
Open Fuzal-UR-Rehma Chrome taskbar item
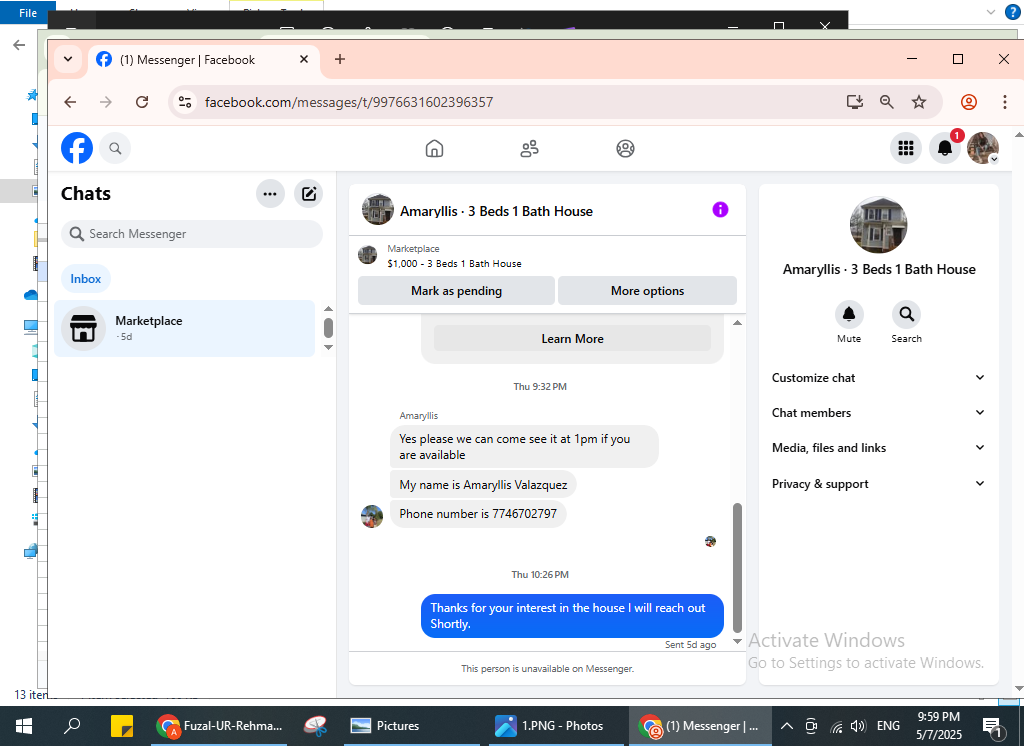[x=220, y=726]
